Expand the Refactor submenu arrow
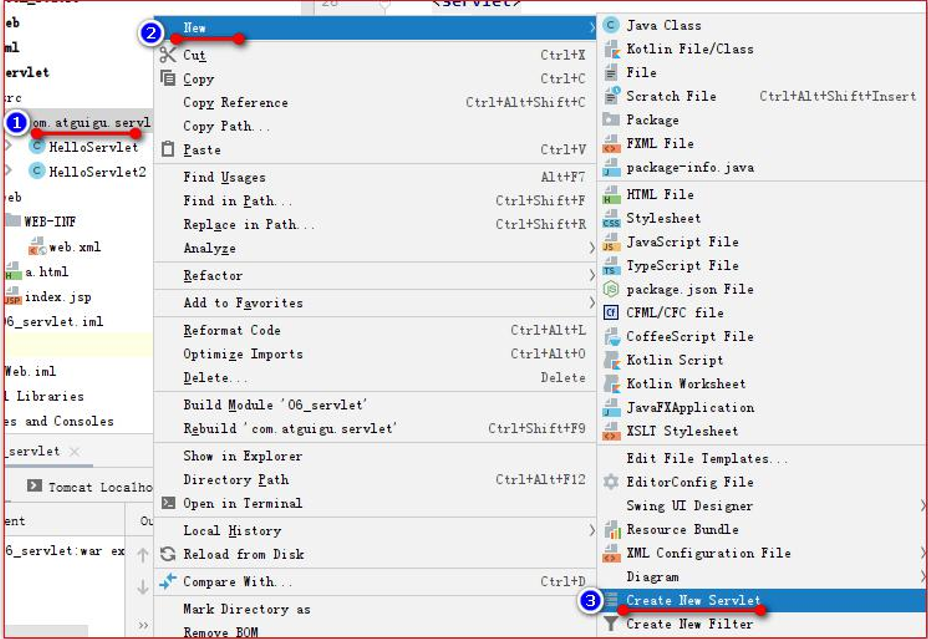This screenshot has width=928, height=639. [x=591, y=275]
